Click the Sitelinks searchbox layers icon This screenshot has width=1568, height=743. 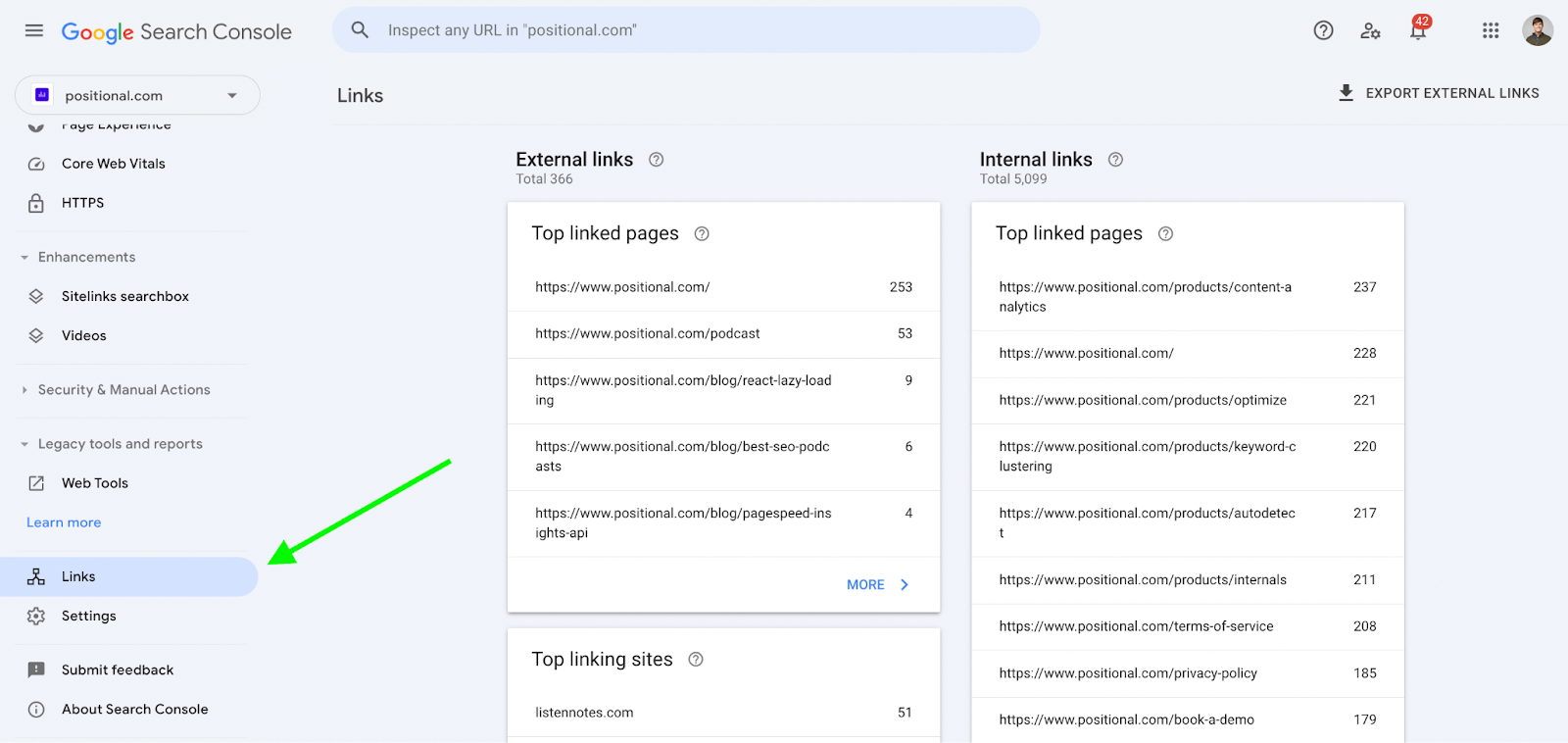36,296
